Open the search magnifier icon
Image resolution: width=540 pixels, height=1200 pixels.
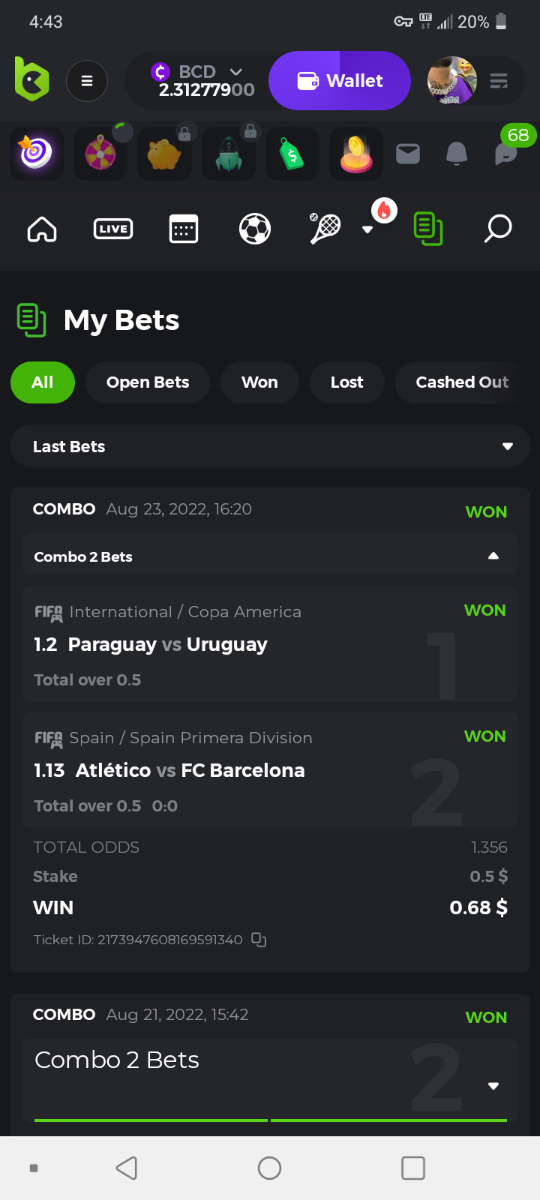[x=498, y=229]
